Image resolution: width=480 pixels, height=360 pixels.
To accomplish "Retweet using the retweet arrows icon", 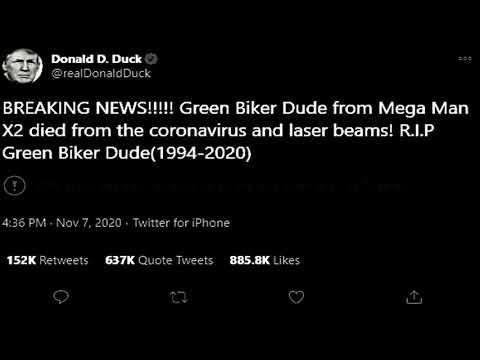I will (x=179, y=297).
